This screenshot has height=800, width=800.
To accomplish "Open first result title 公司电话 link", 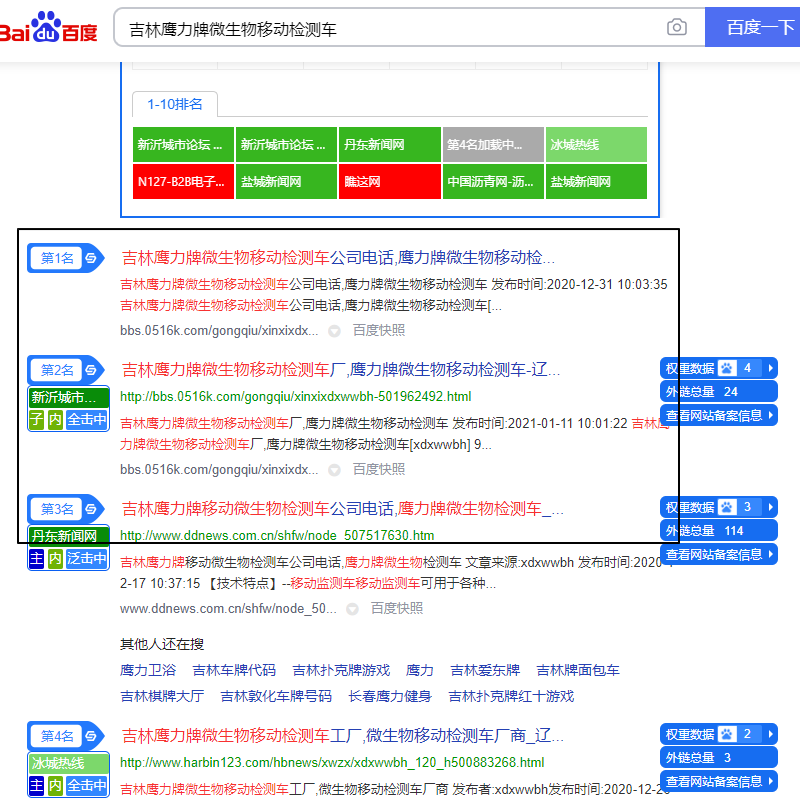I will pyautogui.click(x=338, y=257).
